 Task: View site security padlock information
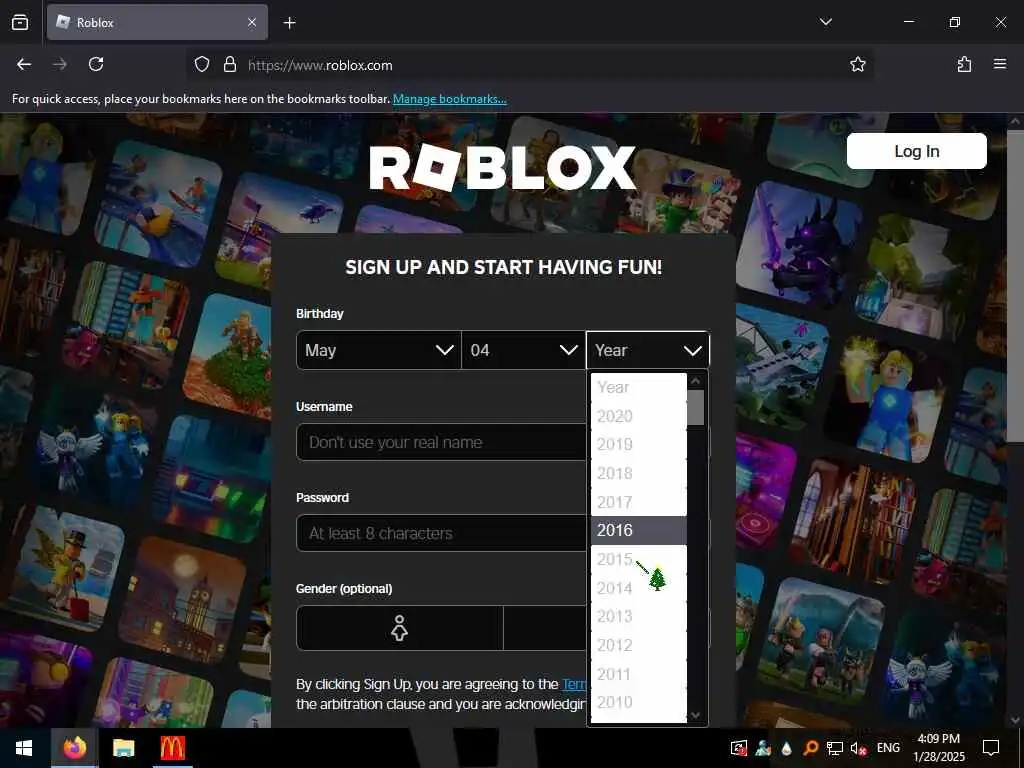229,64
